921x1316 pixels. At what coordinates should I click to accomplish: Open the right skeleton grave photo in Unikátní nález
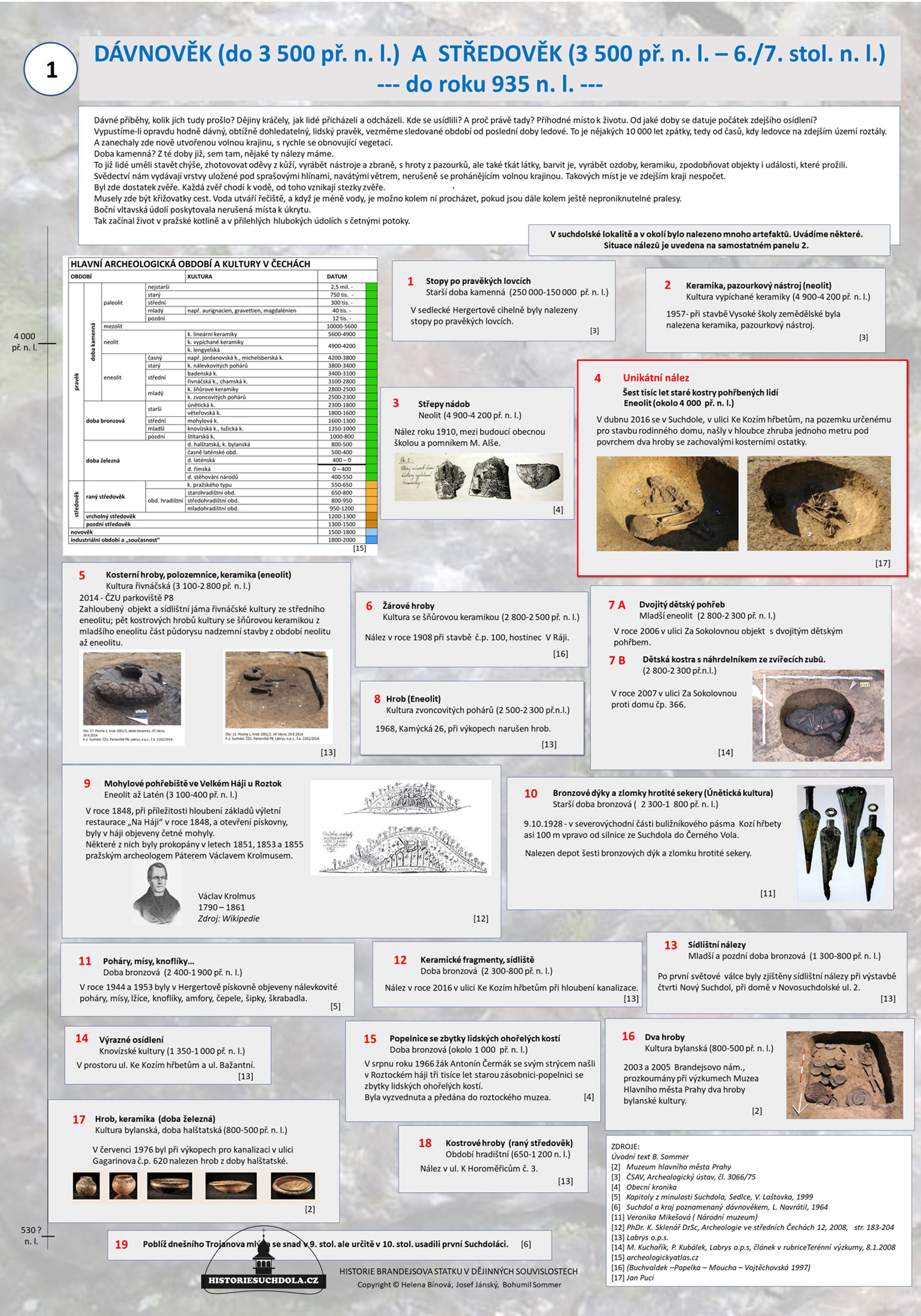818,504
